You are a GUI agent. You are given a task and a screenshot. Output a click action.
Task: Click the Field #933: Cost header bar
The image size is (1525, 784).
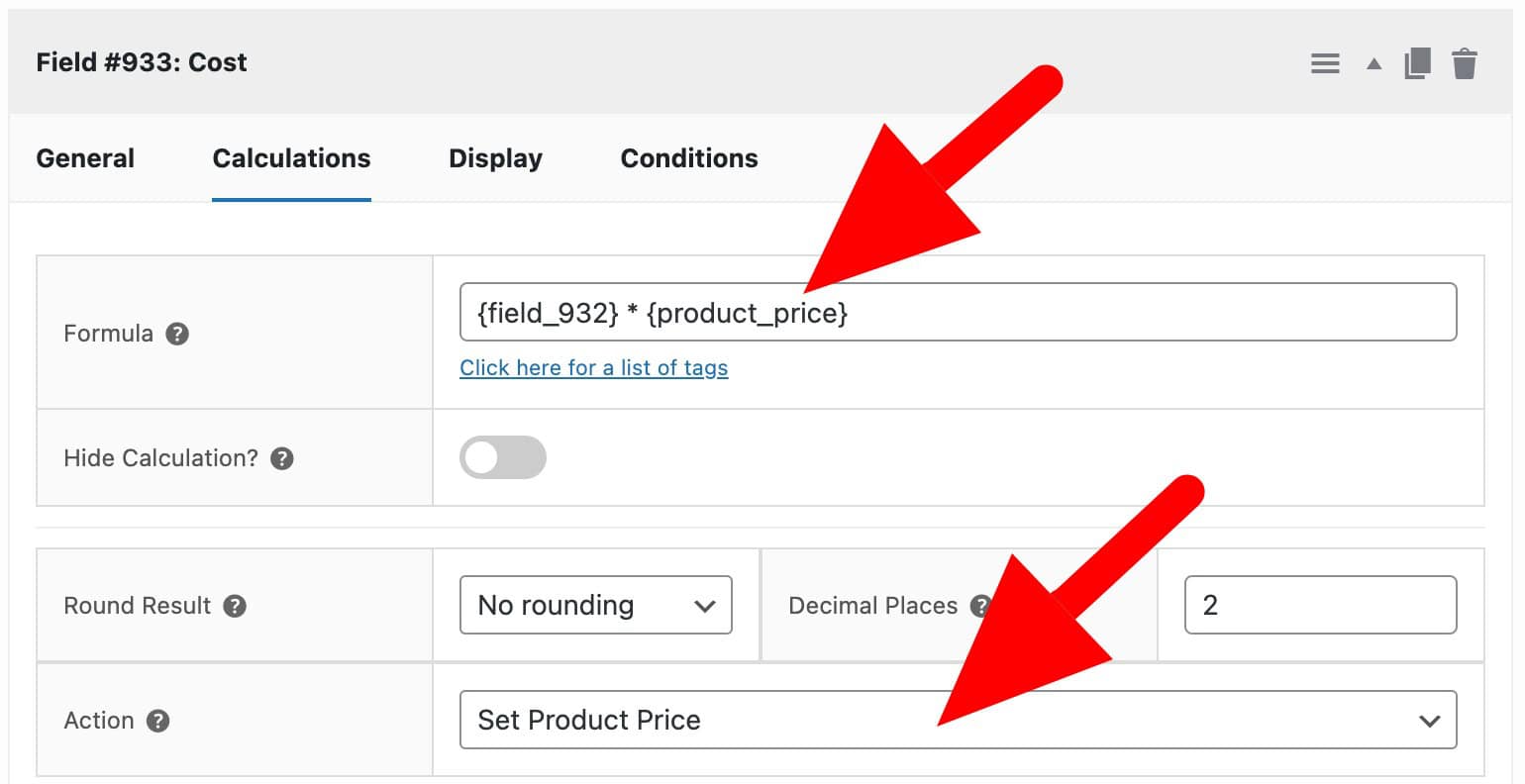click(x=141, y=61)
